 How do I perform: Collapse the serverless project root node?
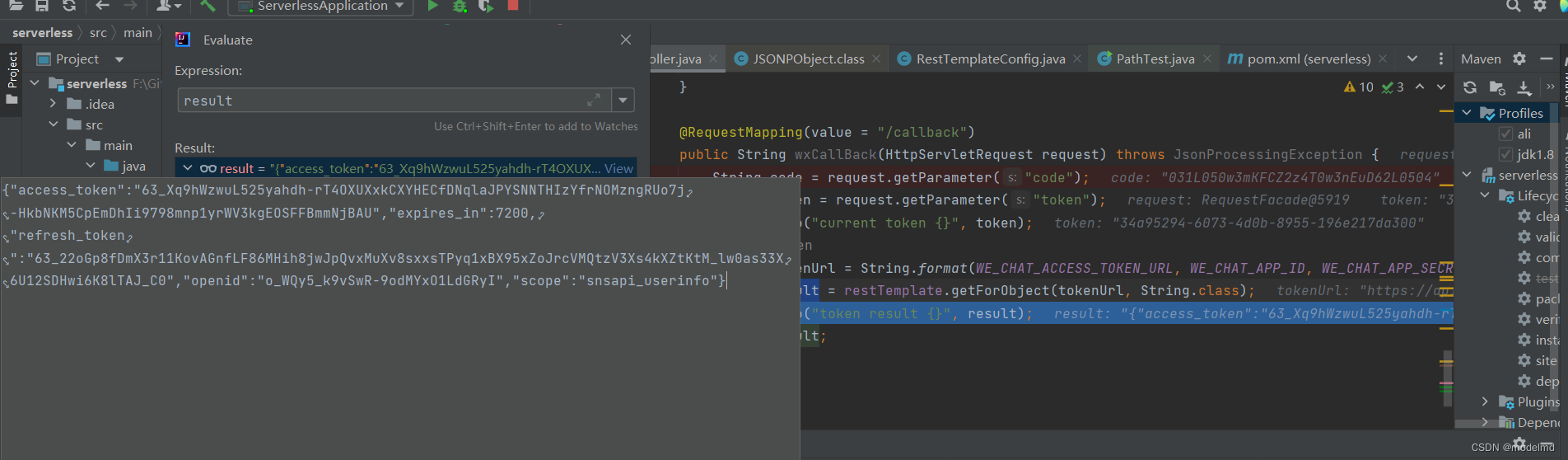point(35,83)
